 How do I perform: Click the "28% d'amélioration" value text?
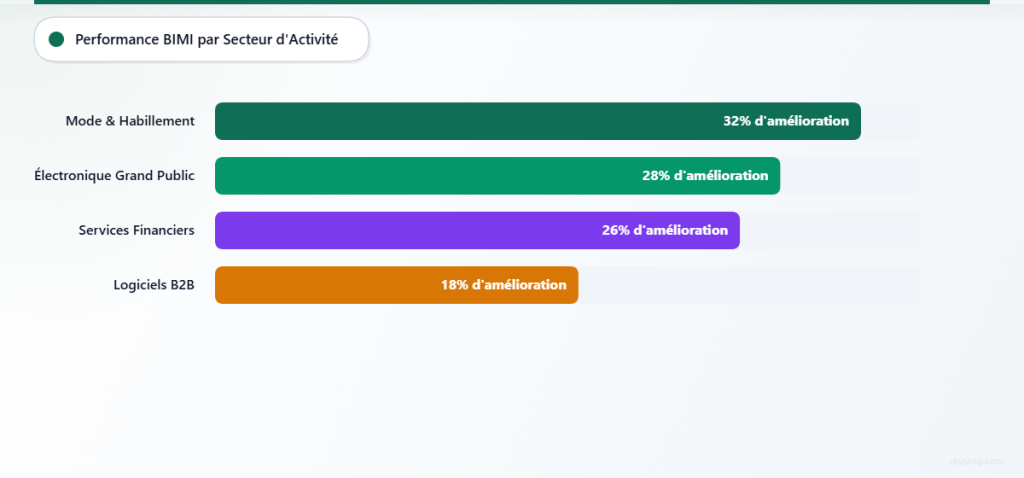704,176
